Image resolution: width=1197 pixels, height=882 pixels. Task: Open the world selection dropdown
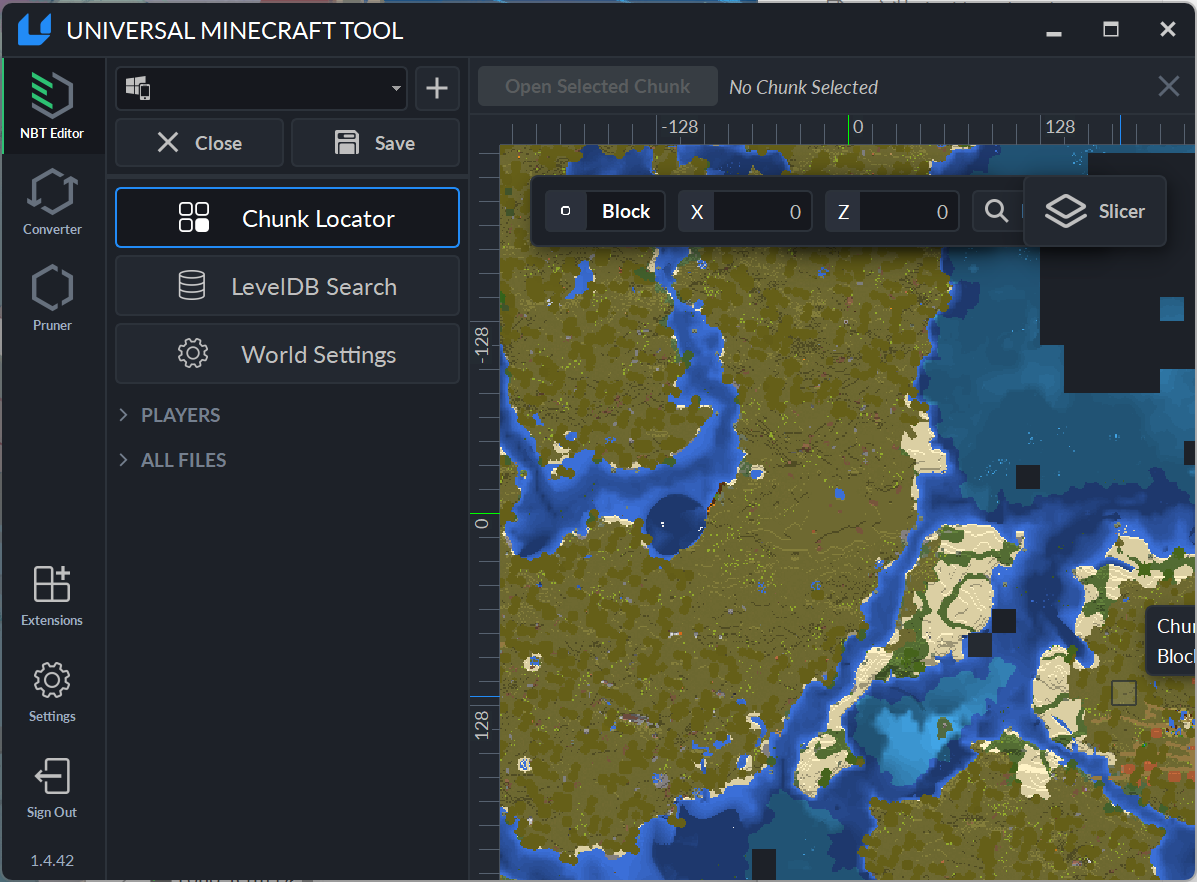pyautogui.click(x=261, y=88)
